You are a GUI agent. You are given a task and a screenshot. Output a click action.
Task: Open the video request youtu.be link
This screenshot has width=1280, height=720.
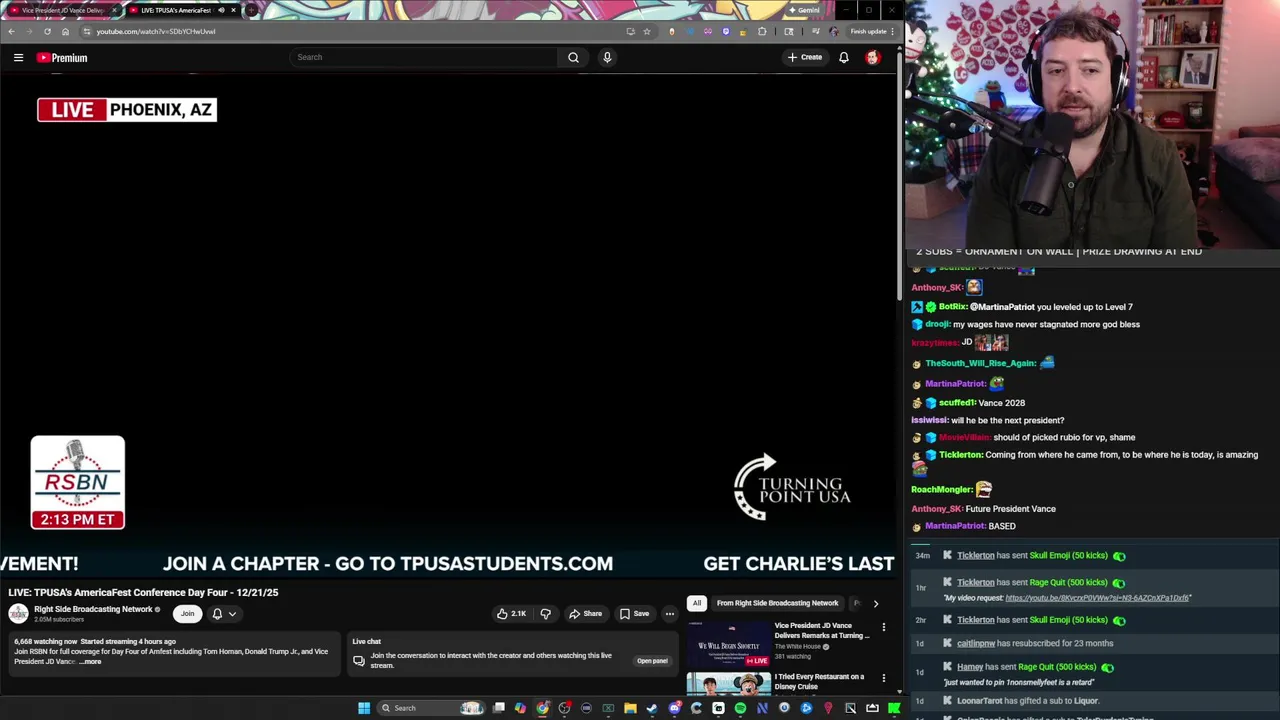pyautogui.click(x=1098, y=598)
